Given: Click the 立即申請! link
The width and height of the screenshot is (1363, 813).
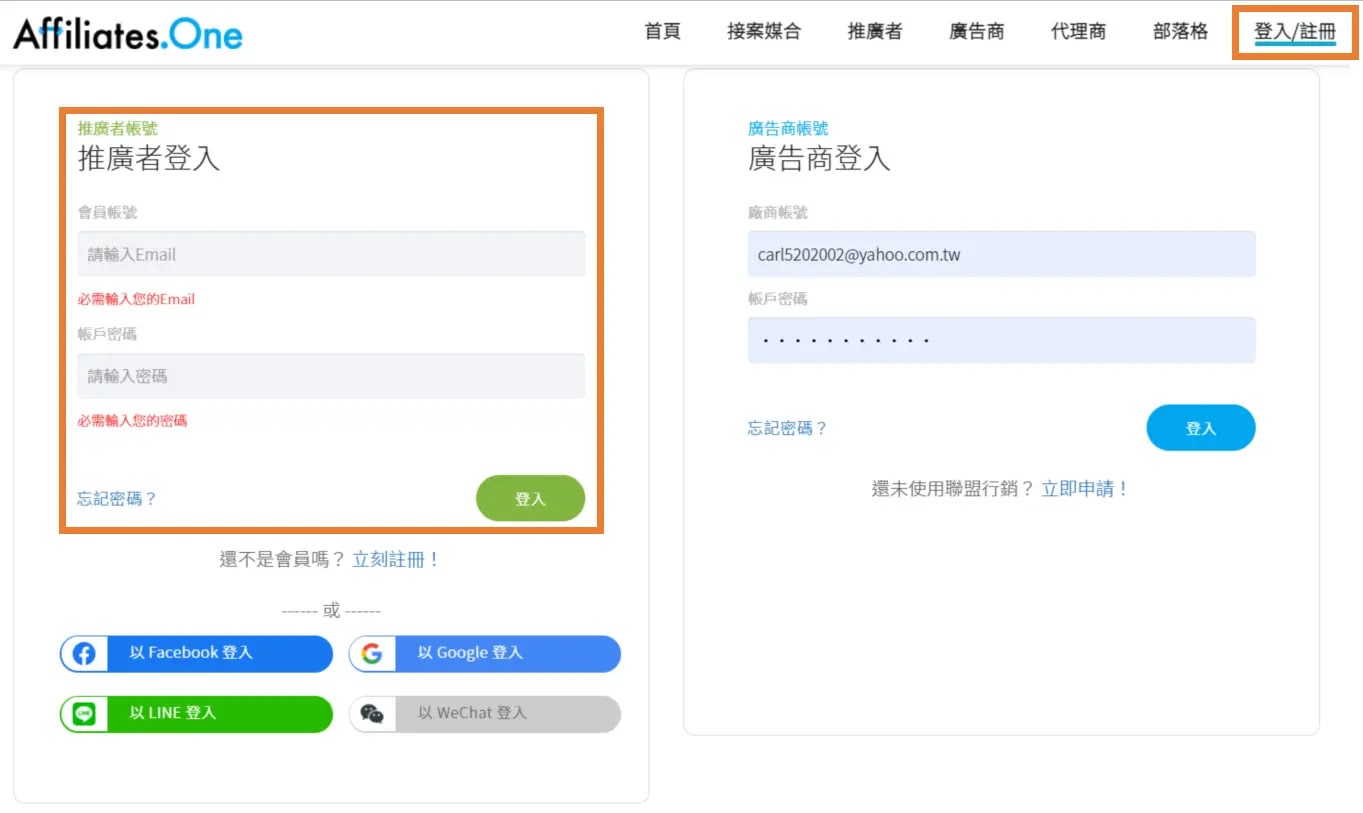Looking at the screenshot, I should [x=1085, y=489].
